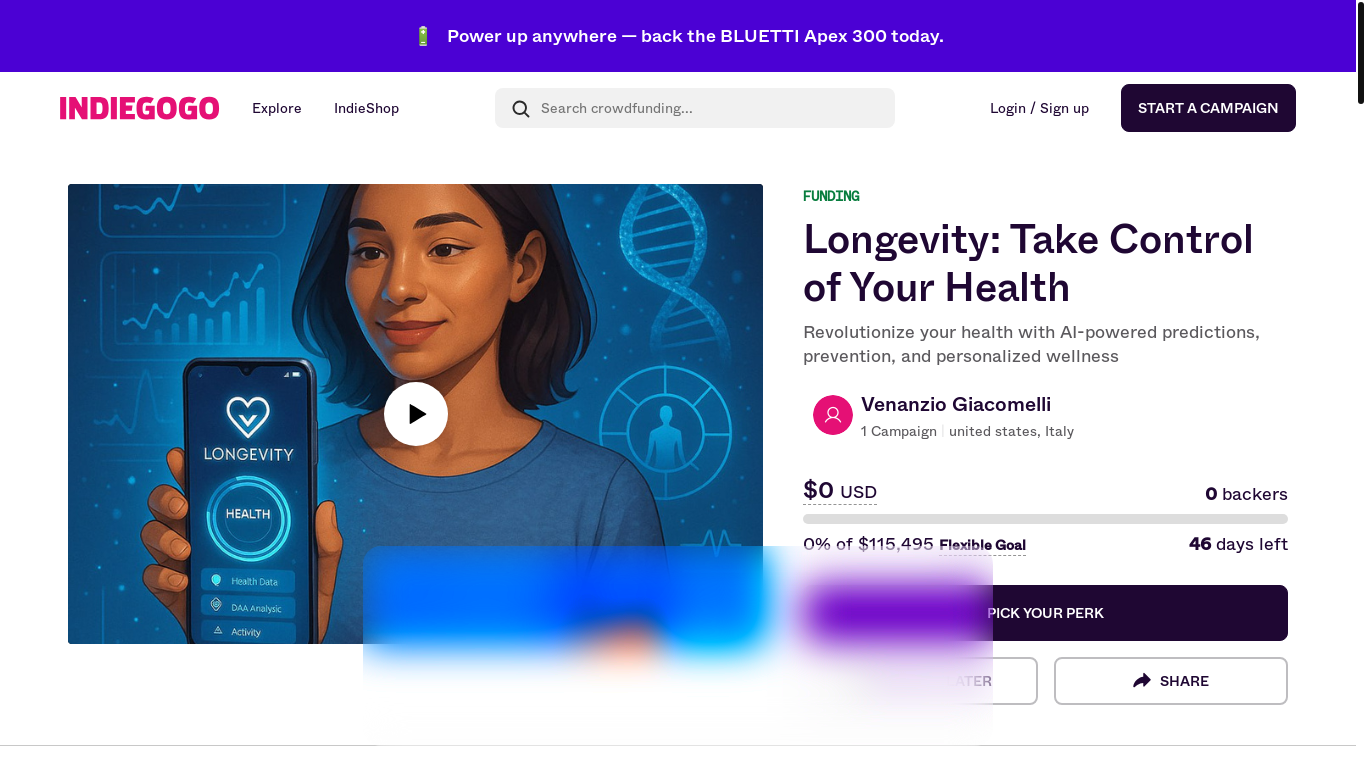
Task: Play the Longevity campaign video
Action: coord(416,414)
